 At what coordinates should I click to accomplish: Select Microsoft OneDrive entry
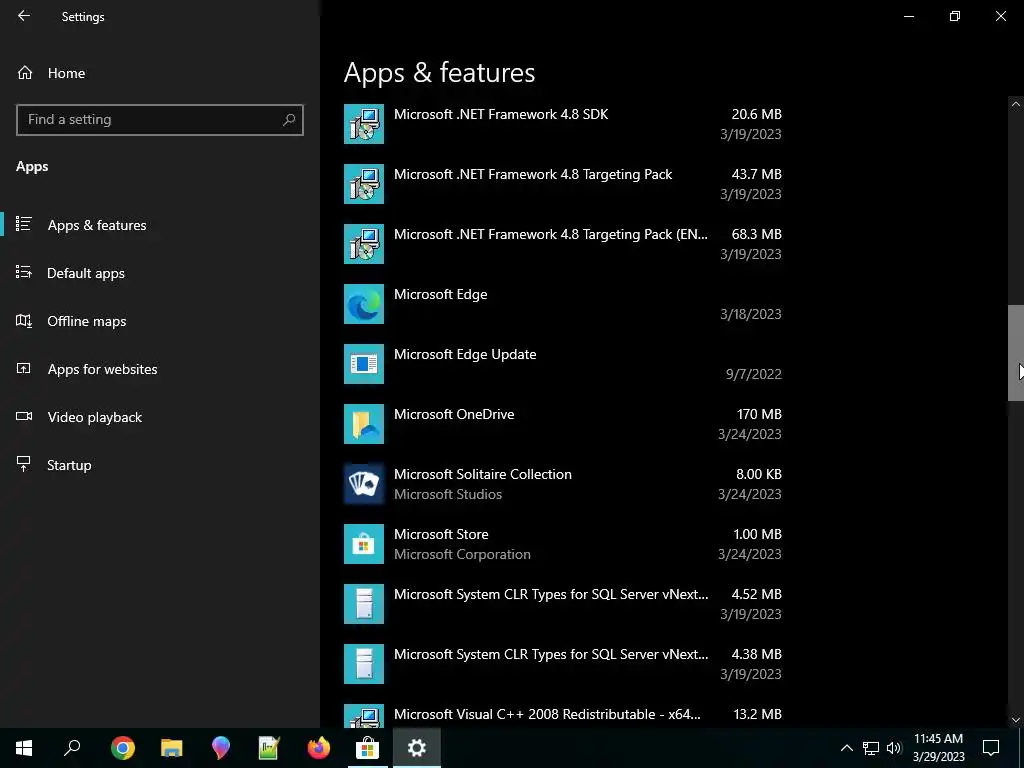[x=563, y=424]
